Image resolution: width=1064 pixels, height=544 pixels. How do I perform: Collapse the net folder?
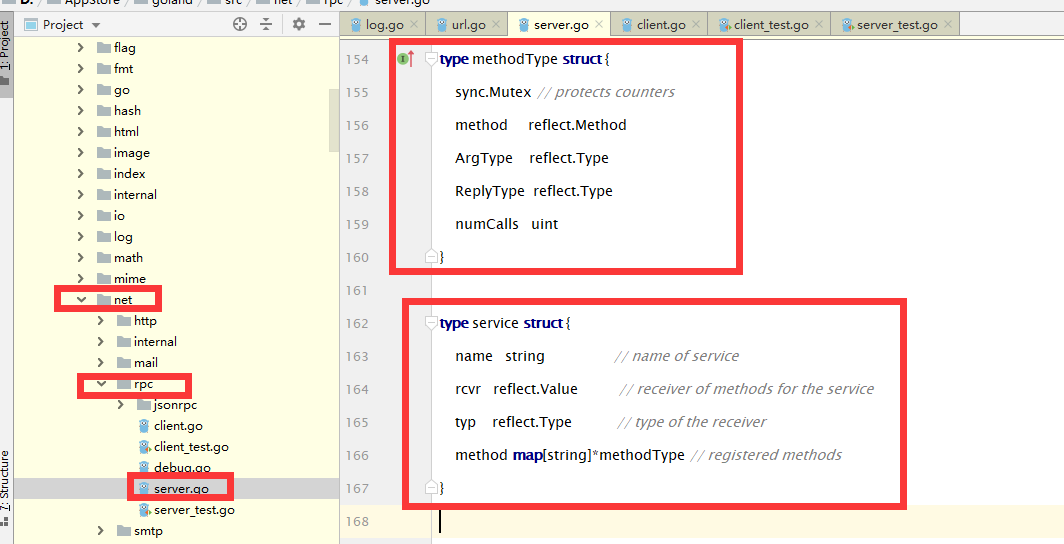click(81, 299)
